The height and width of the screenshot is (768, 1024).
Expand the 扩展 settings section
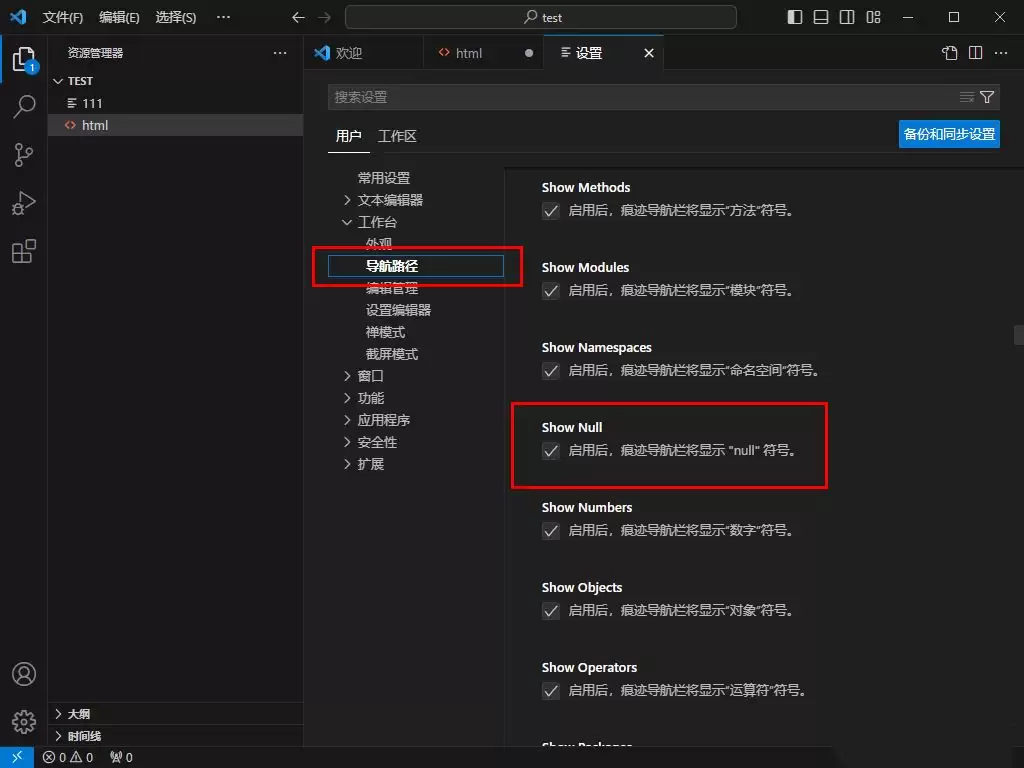(x=369, y=463)
